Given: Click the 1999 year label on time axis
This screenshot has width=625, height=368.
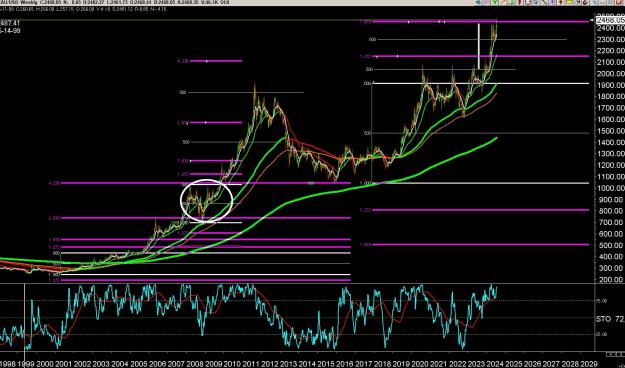Looking at the screenshot, I should [x=26, y=364].
